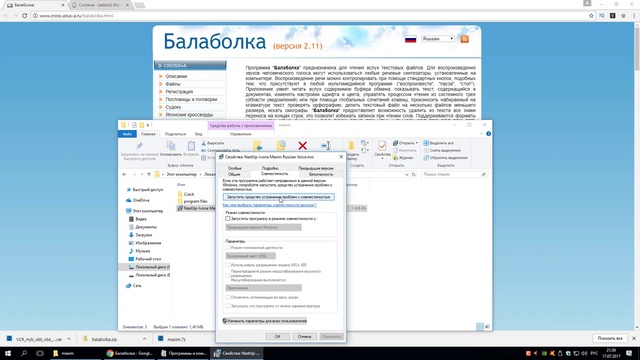
Task: Open the Файл tab in Explorer ribbon
Action: (127, 134)
